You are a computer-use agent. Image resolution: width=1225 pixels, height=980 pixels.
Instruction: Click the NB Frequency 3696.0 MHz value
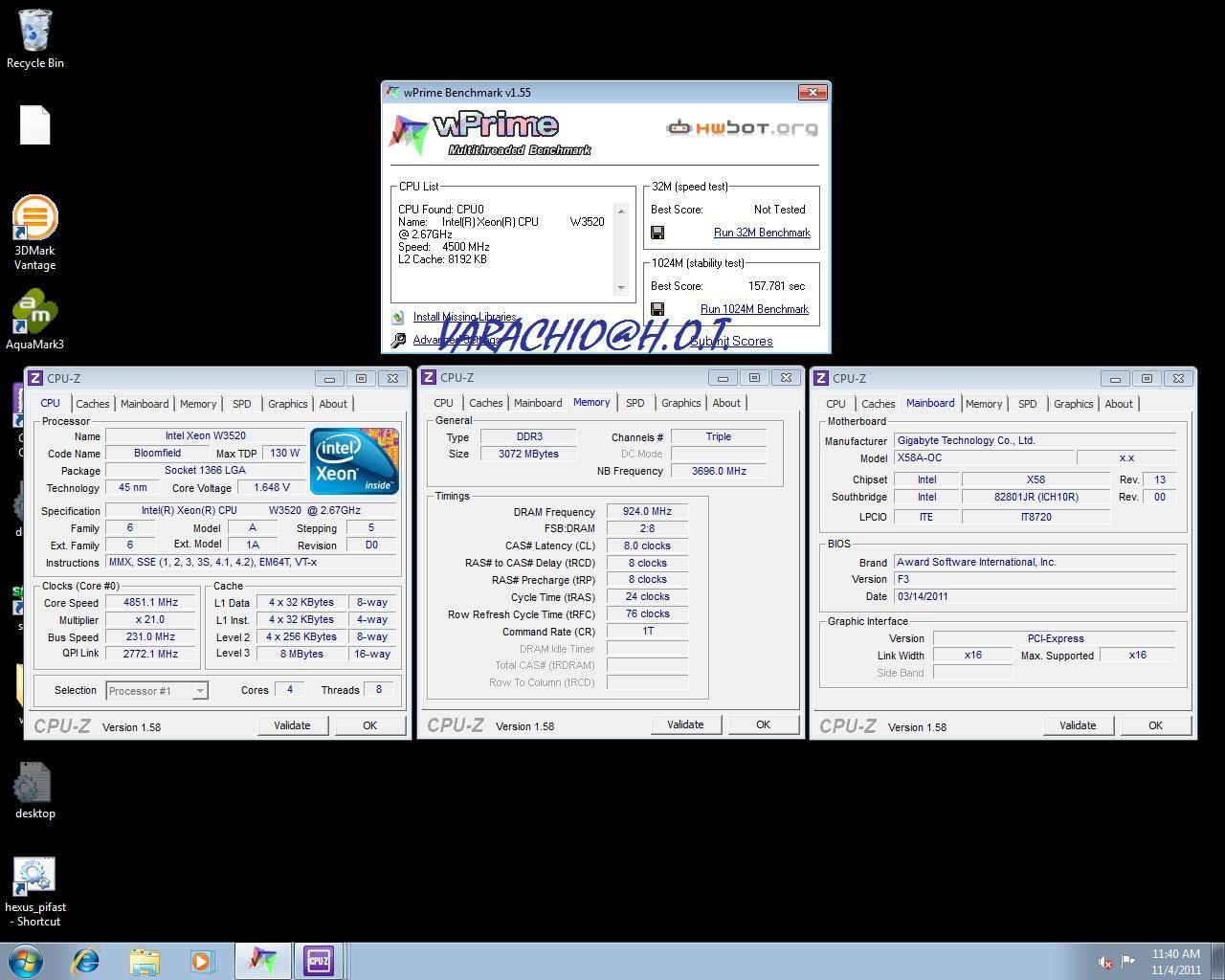click(719, 471)
